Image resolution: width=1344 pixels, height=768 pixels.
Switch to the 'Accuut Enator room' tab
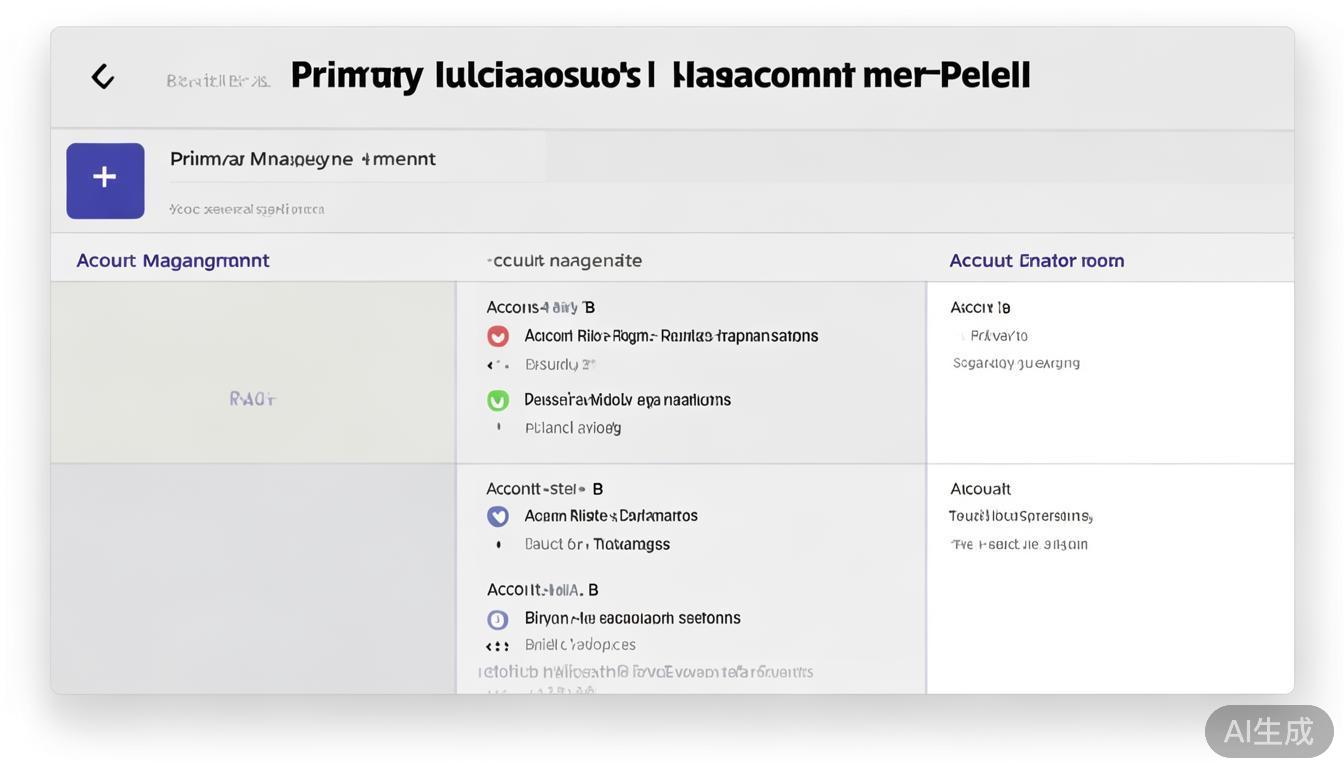point(1036,261)
